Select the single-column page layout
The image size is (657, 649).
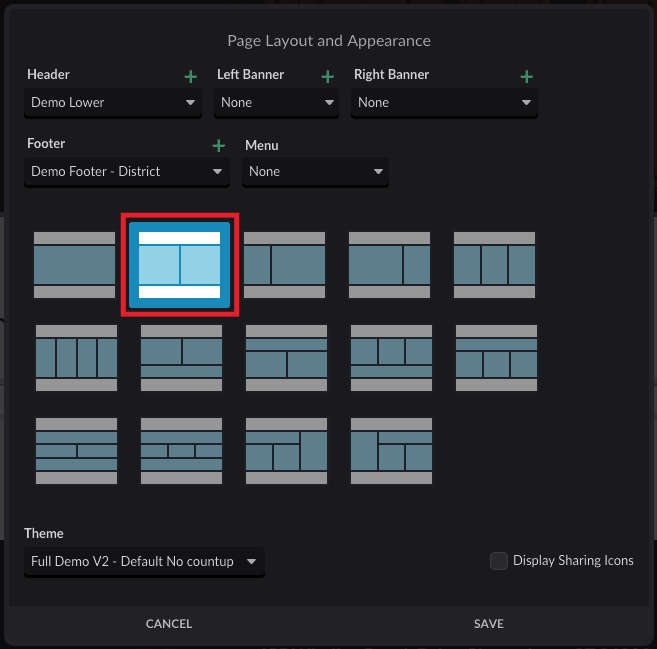(x=75, y=265)
